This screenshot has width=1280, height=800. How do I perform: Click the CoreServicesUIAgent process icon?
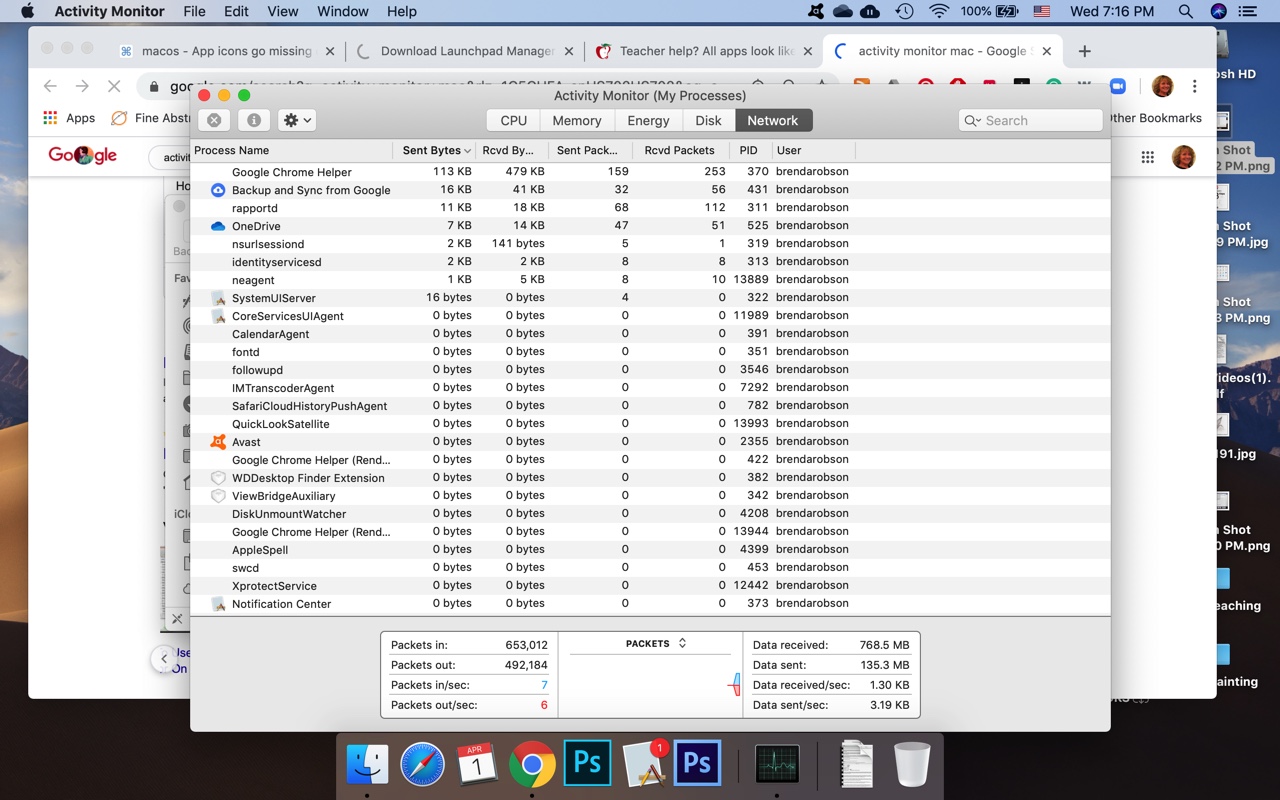click(218, 316)
